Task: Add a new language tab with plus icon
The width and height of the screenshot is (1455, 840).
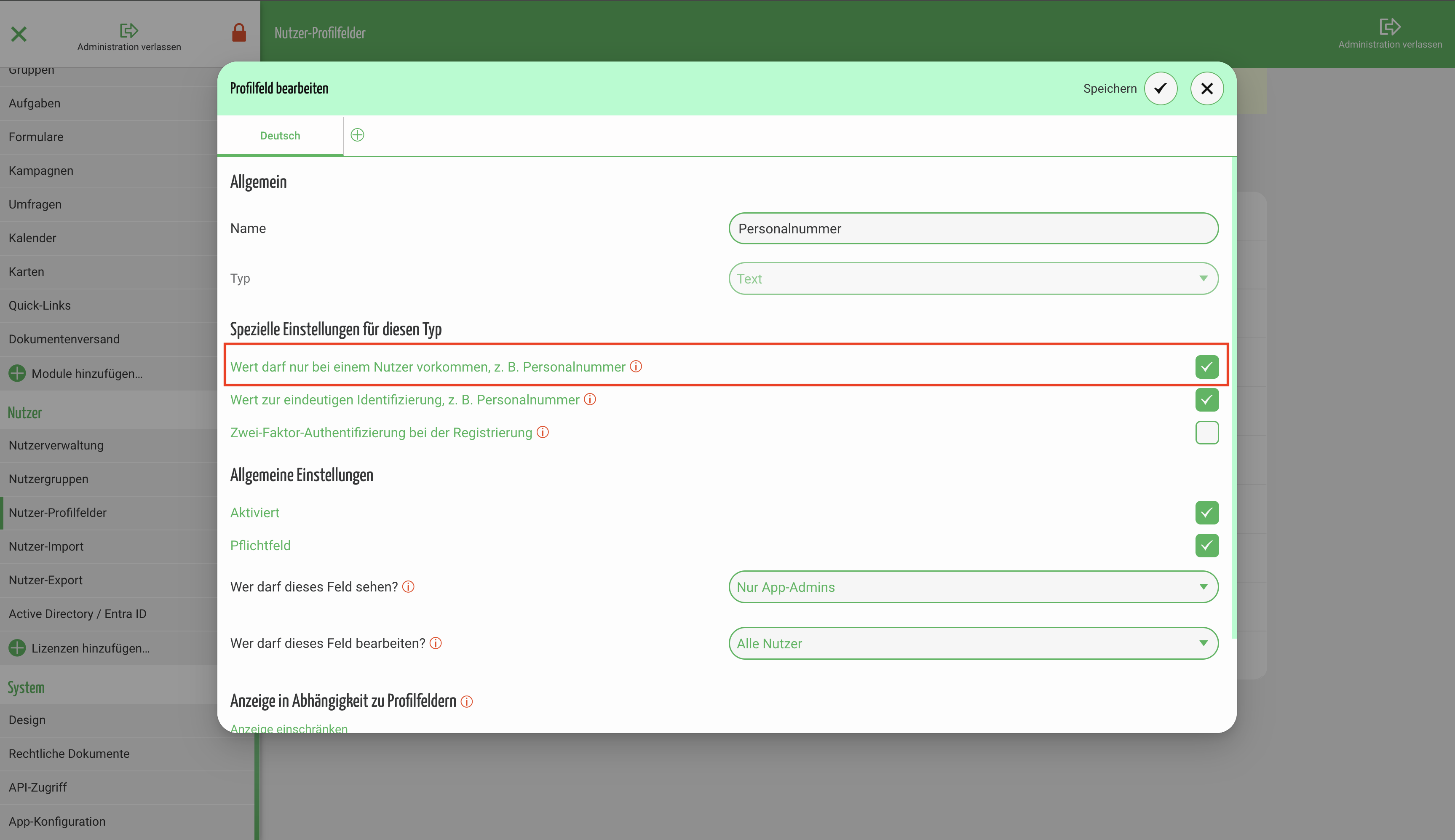Action: (357, 135)
